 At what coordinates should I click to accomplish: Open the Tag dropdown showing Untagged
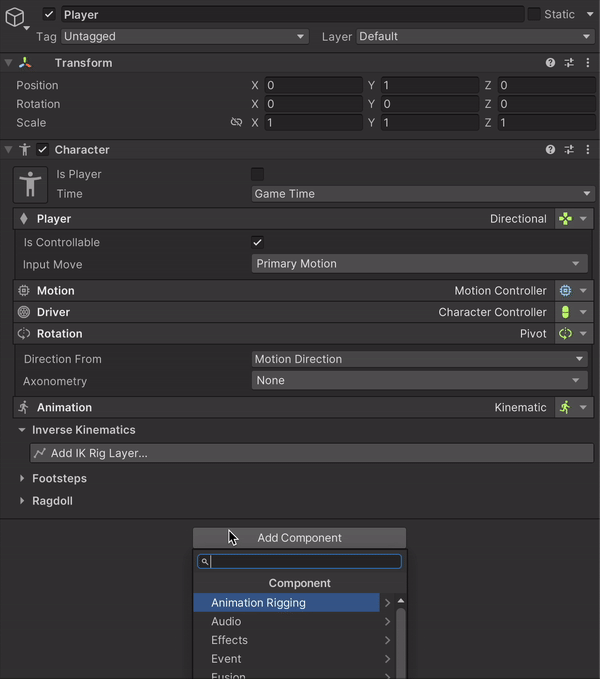(184, 37)
